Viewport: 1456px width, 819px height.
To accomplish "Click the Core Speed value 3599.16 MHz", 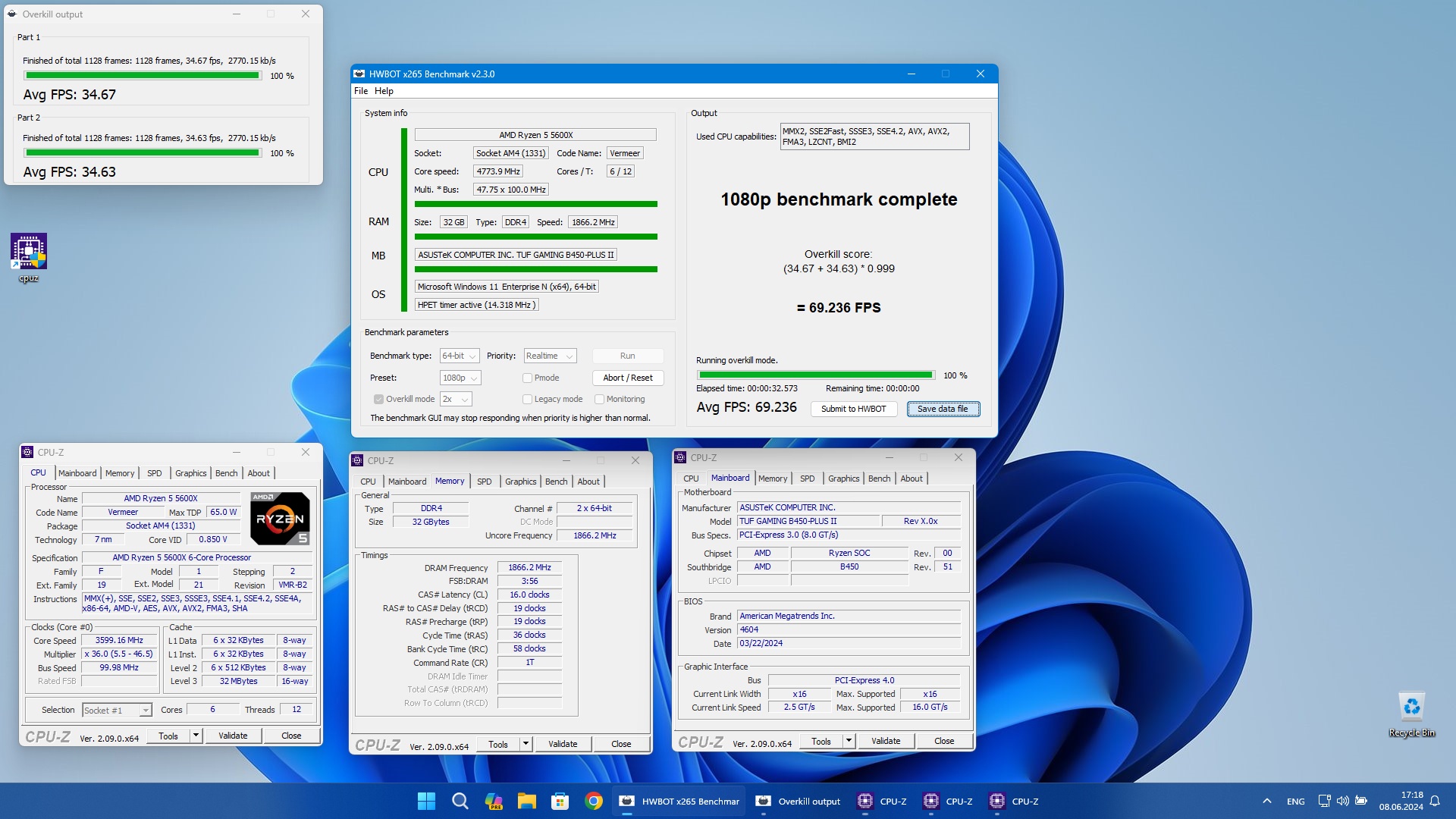I will click(x=119, y=641).
